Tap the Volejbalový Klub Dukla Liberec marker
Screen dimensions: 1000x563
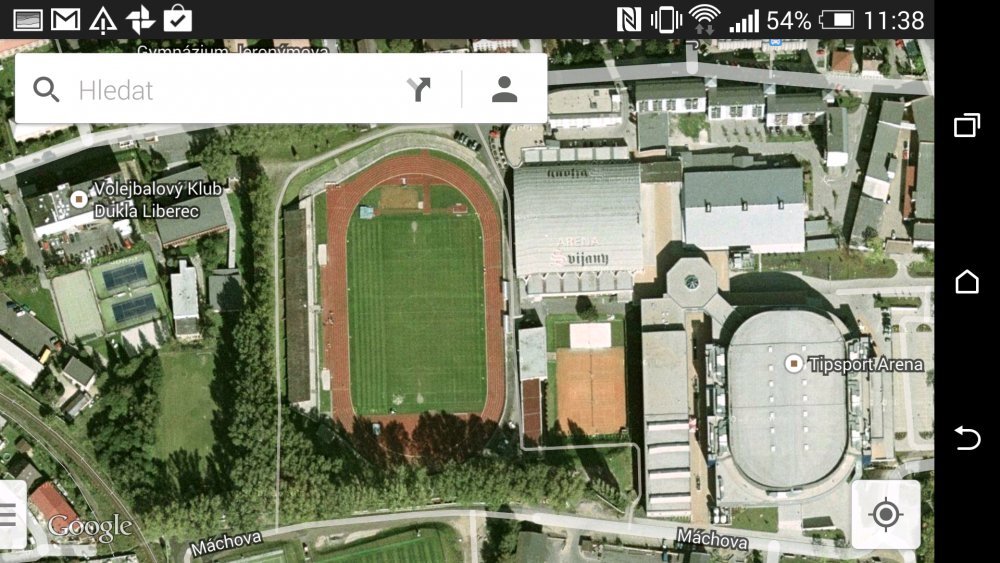pos(79,199)
